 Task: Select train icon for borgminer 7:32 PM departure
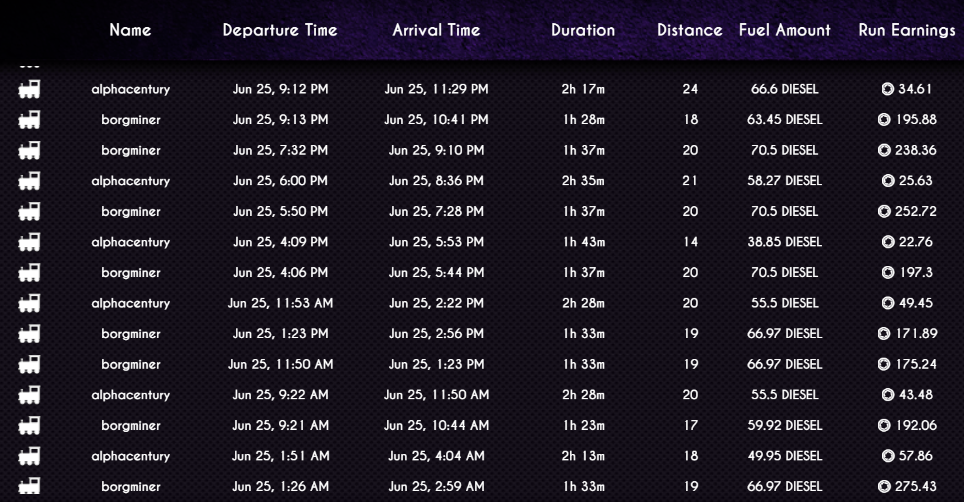[29, 151]
